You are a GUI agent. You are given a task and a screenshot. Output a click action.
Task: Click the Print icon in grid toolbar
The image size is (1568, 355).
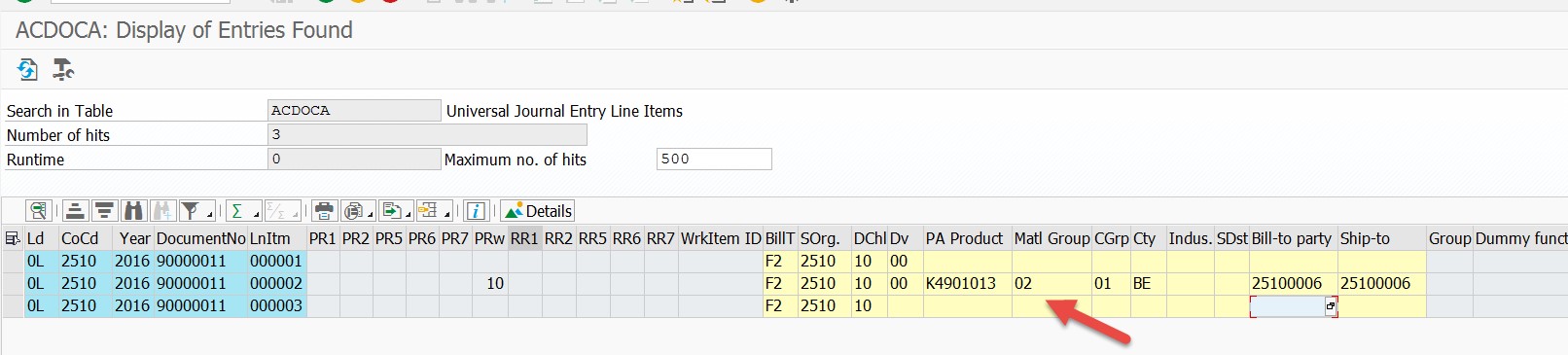point(324,211)
